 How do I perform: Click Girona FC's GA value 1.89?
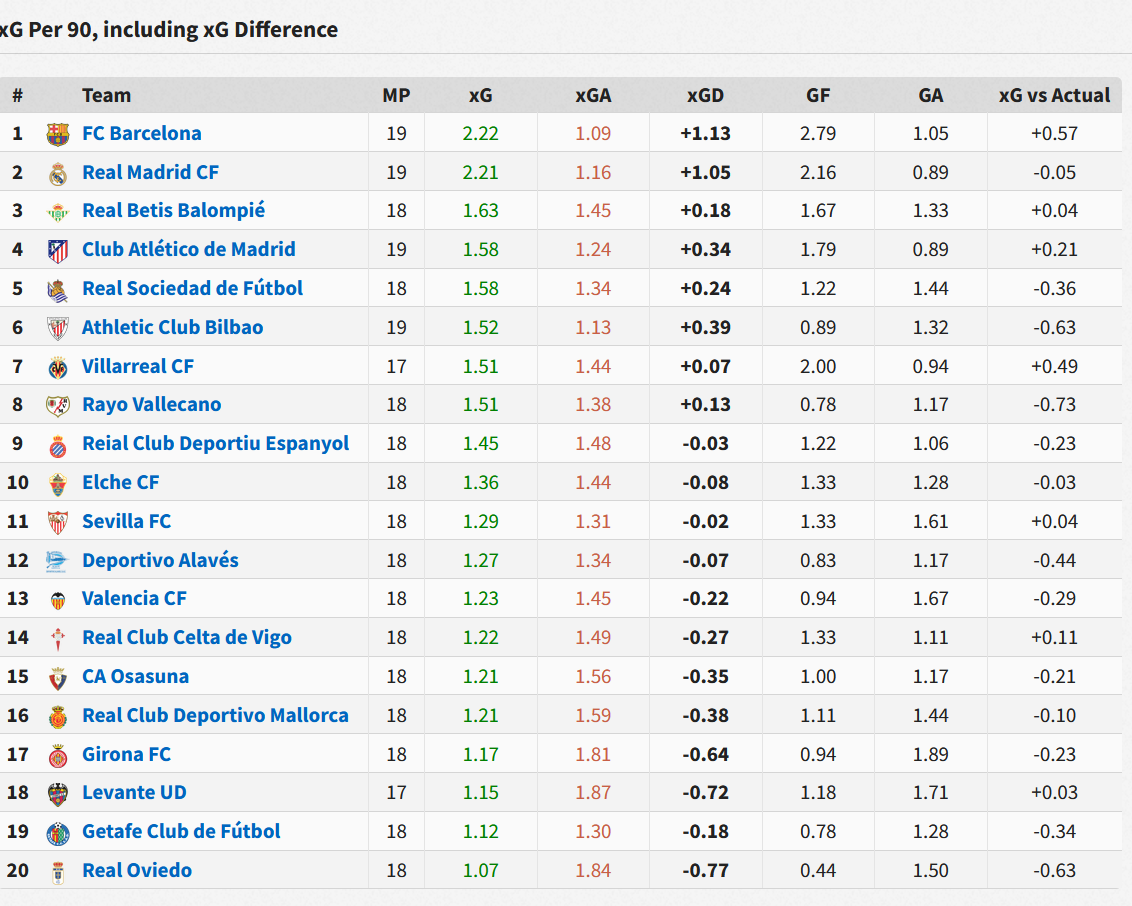[931, 756]
